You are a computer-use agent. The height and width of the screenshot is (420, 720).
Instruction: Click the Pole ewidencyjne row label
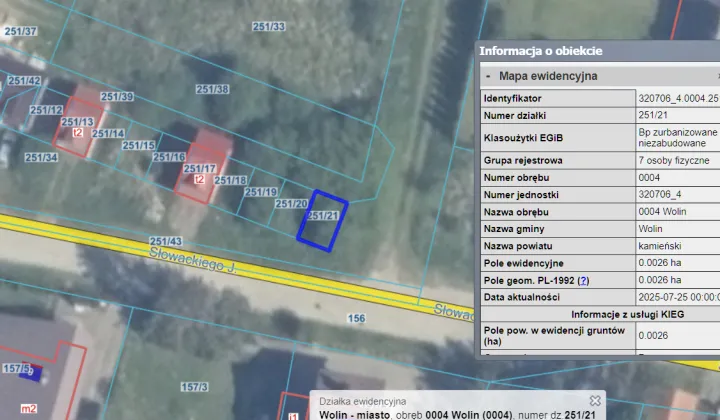coord(523,263)
